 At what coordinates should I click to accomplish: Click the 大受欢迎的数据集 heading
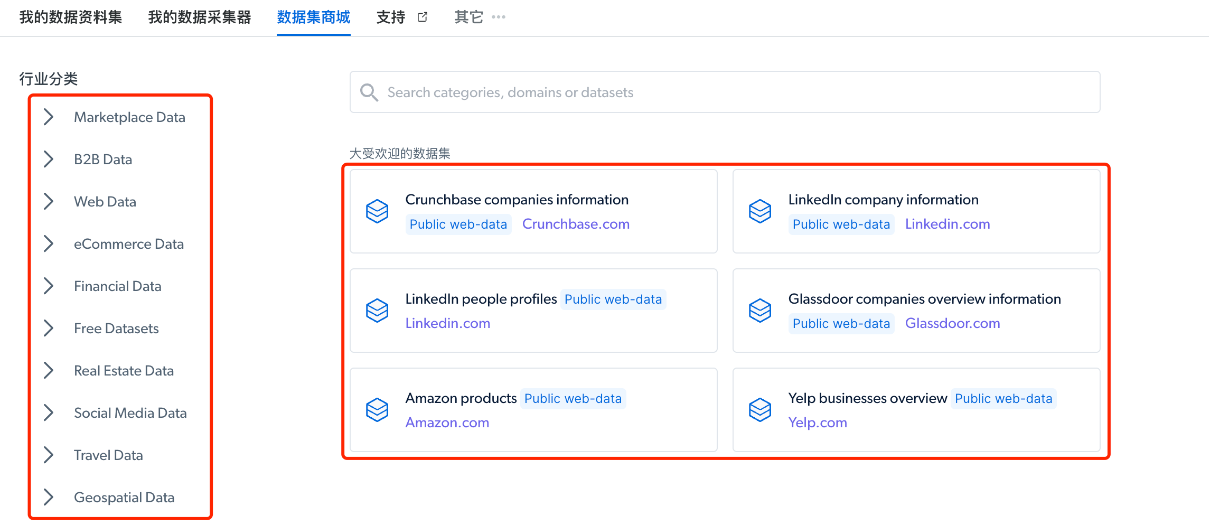coord(400,153)
